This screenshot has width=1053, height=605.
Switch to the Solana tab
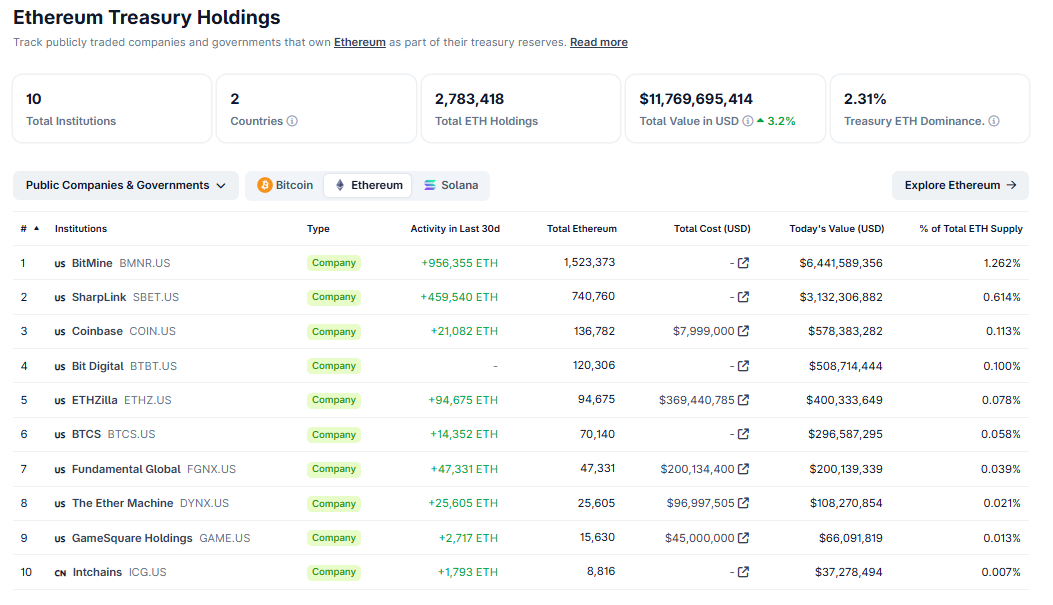[451, 185]
